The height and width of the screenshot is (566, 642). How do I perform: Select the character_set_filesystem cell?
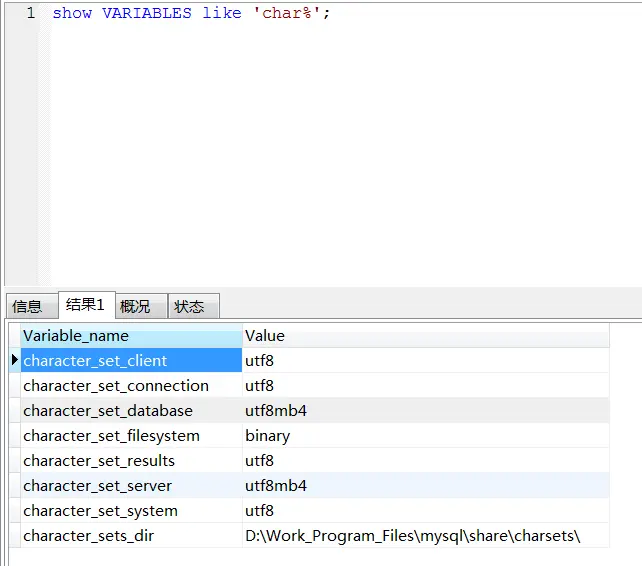click(x=131, y=435)
